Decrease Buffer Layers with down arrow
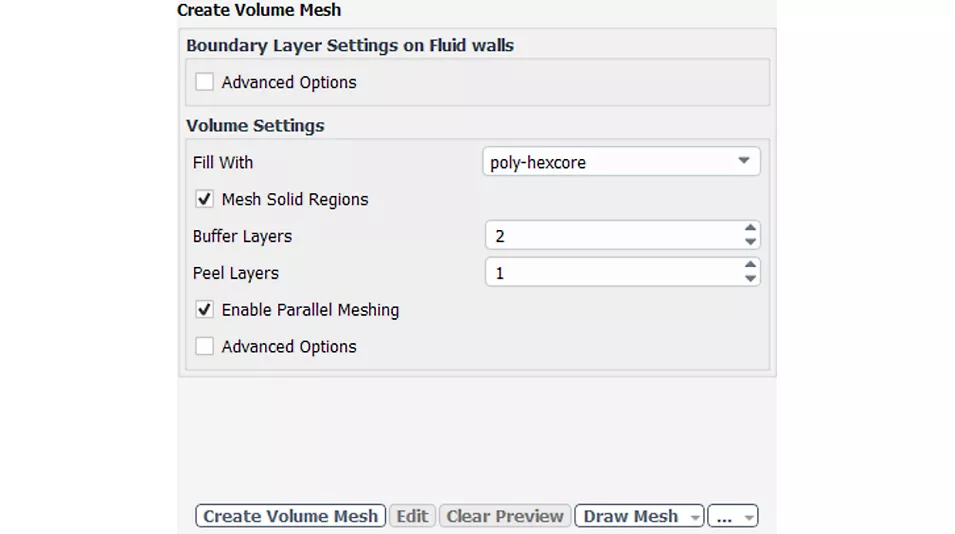 pyautogui.click(x=750, y=242)
